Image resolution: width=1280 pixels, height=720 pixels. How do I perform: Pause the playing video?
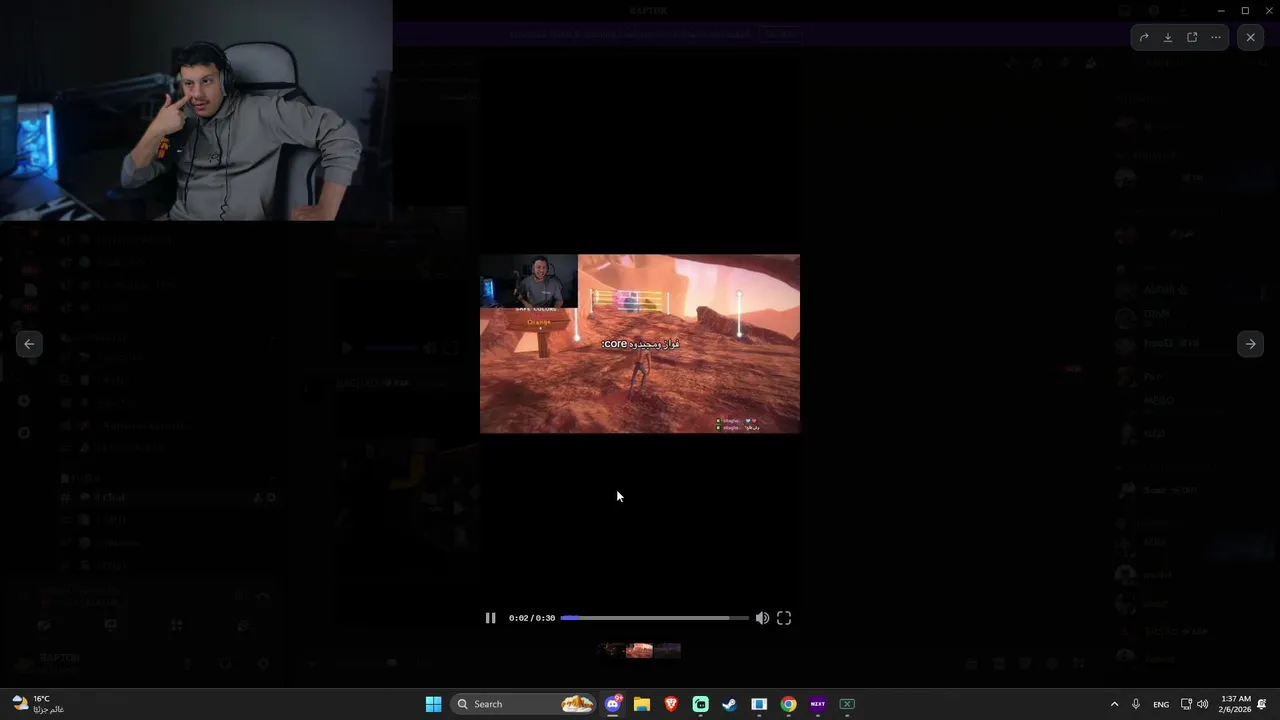[x=490, y=618]
